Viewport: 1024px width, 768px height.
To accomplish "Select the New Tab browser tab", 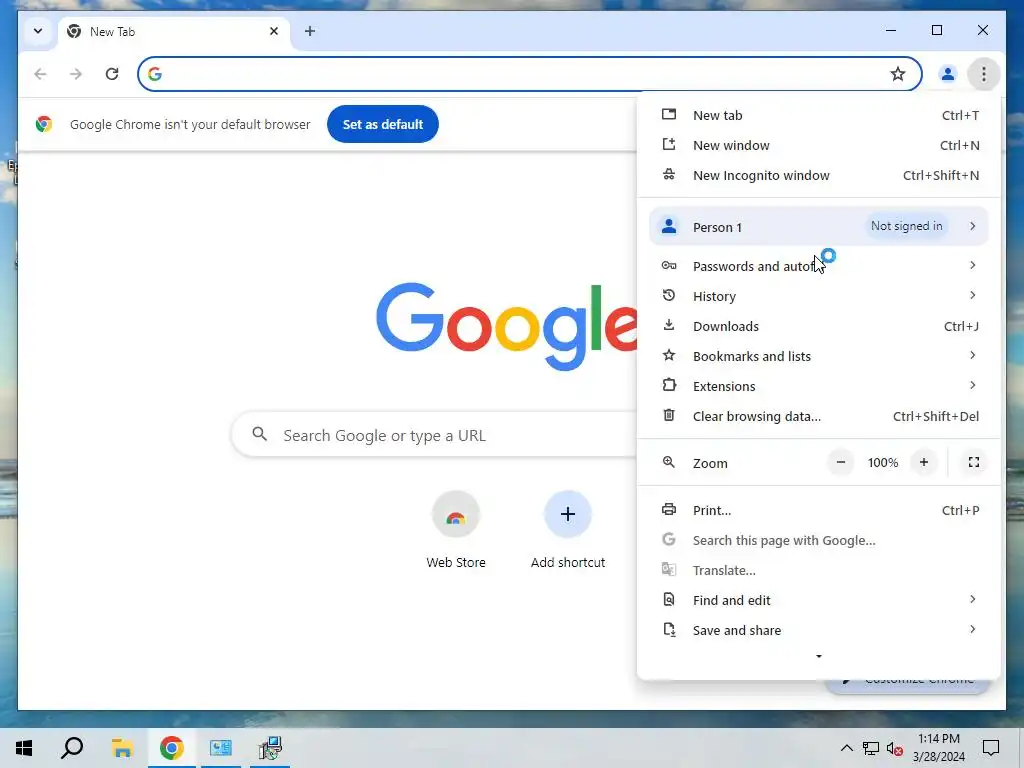I will (174, 31).
